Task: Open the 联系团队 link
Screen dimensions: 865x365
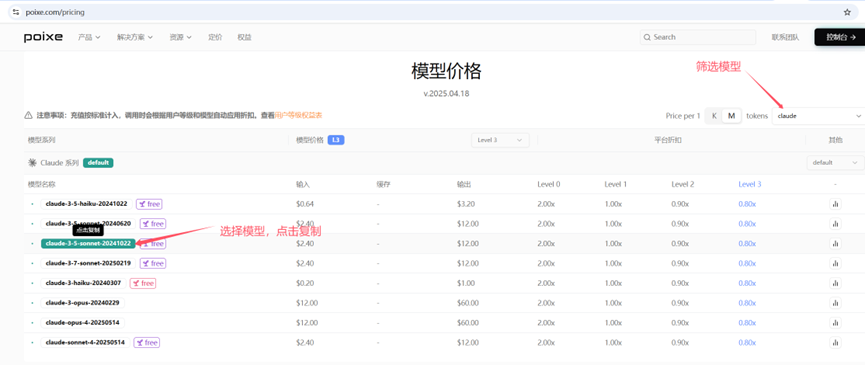Action: 785,37
